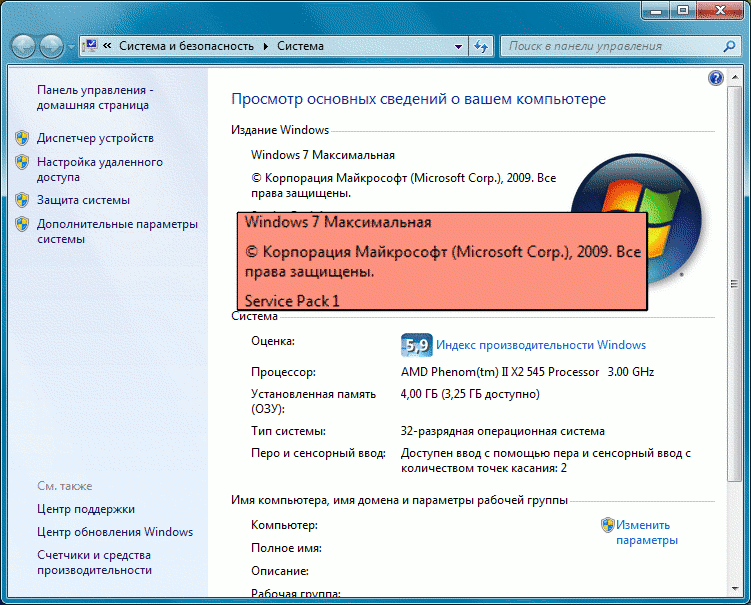Click the vertical scrollbar thumb
The height and width of the screenshot is (605, 751).
tap(734, 284)
